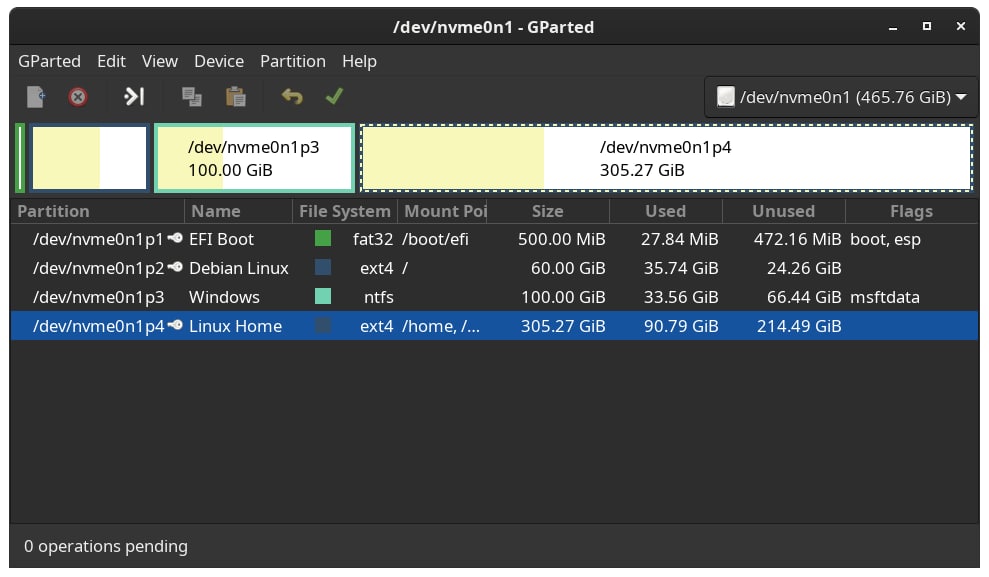Sort by the Size column header

coord(547,211)
